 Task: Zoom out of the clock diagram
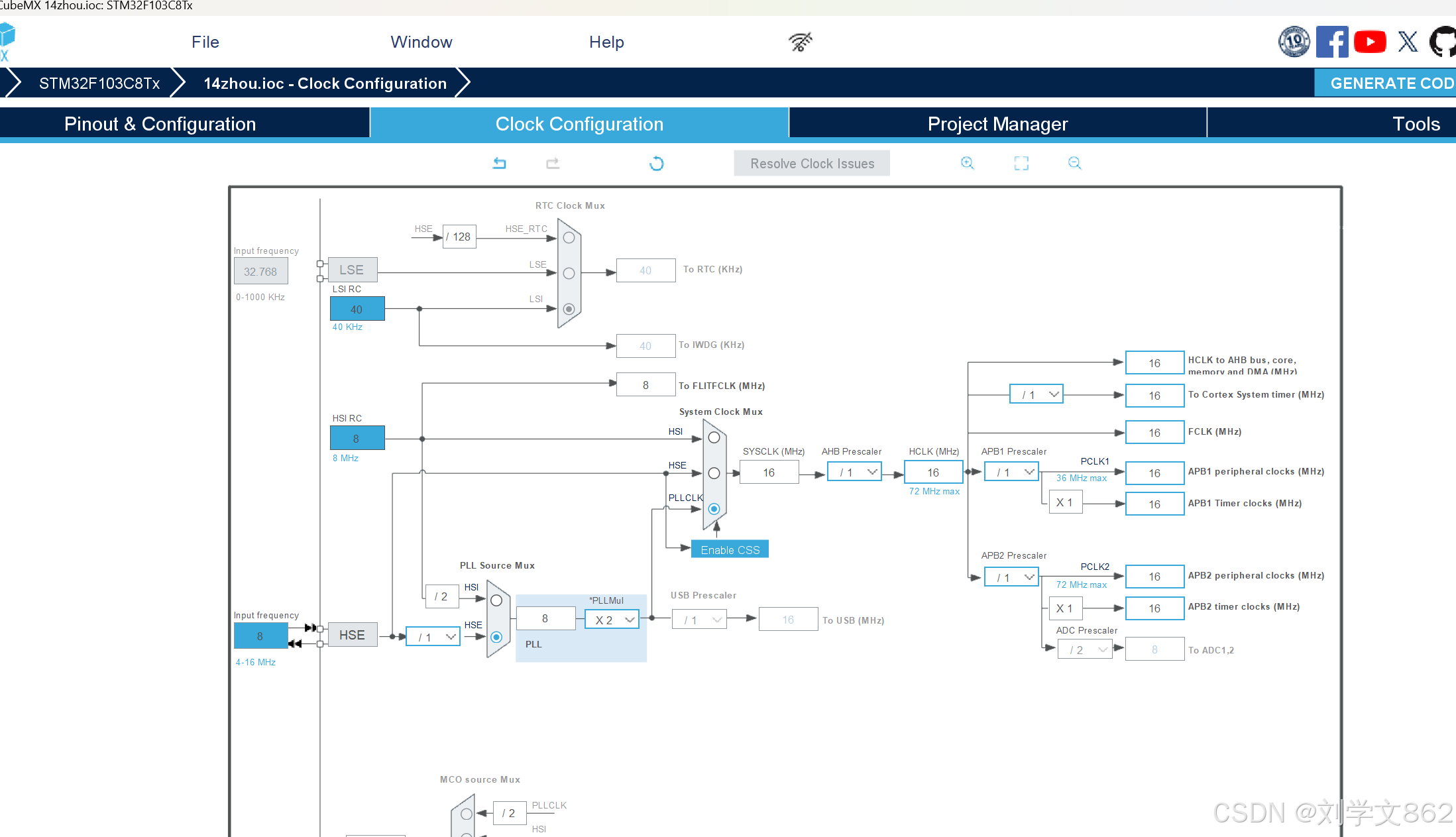click(x=1074, y=163)
